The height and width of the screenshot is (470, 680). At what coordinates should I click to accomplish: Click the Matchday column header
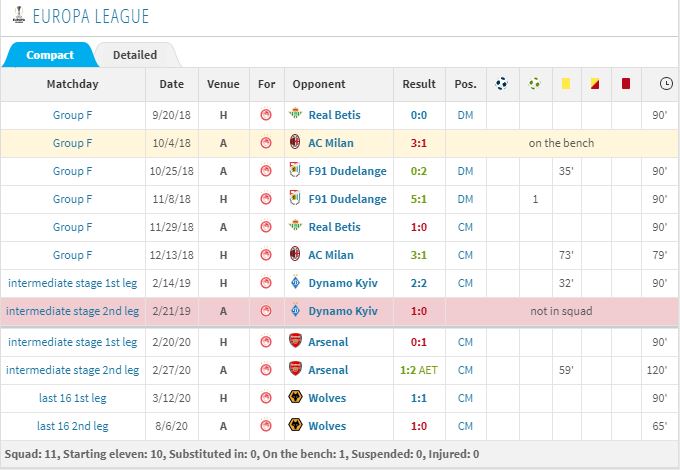[72, 84]
